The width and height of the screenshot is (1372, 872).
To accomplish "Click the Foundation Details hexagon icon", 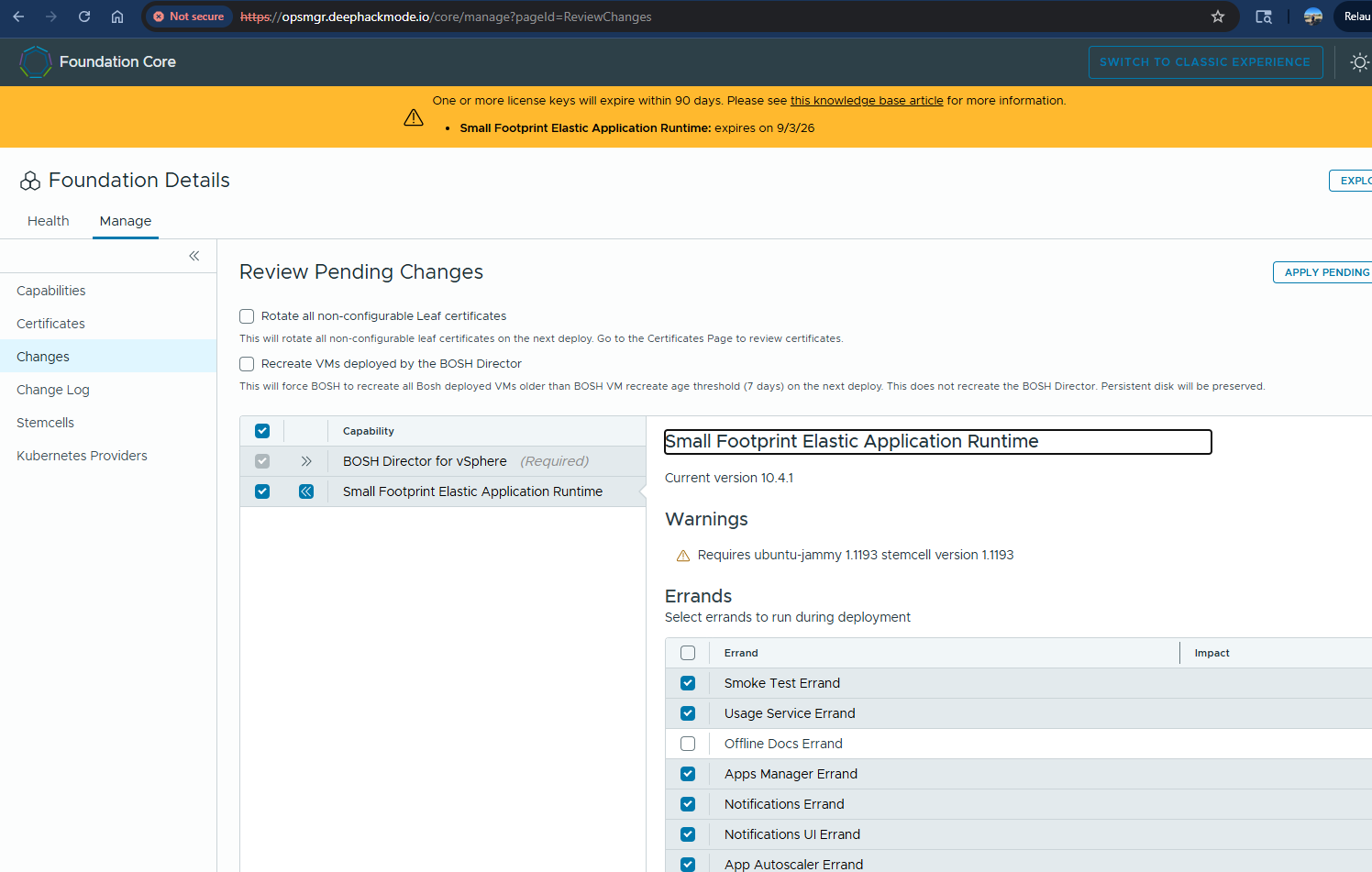I will pyautogui.click(x=30, y=181).
